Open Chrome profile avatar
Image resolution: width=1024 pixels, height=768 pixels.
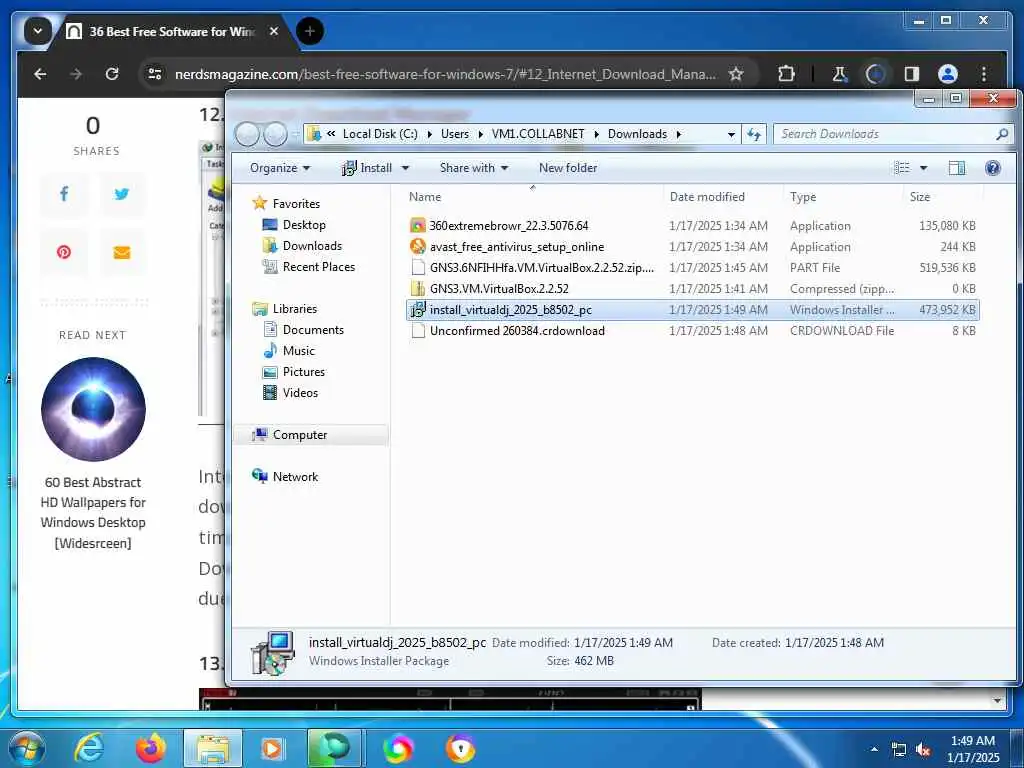(x=948, y=74)
